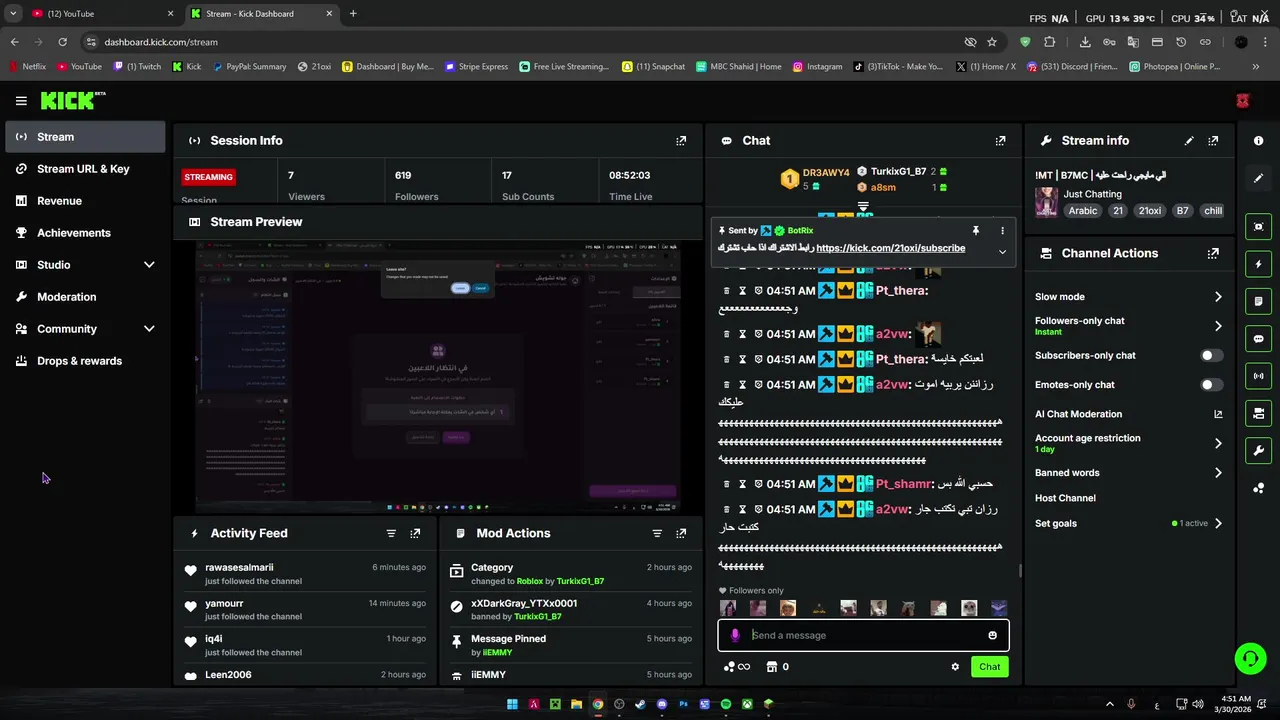Pop out the Activity Feed panel
1280x720 pixels.
[x=415, y=534]
